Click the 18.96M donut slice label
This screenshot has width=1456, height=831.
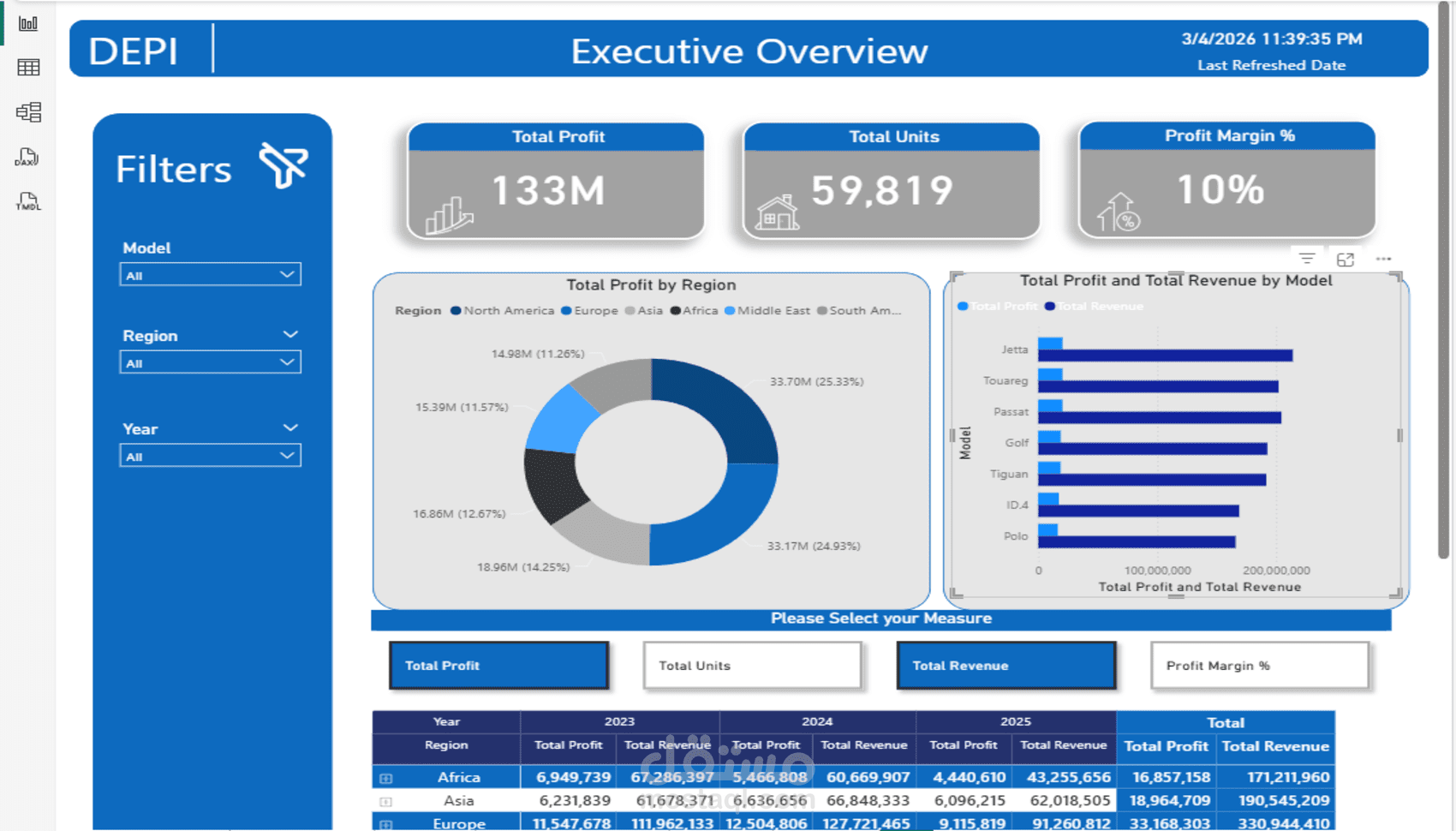523,567
